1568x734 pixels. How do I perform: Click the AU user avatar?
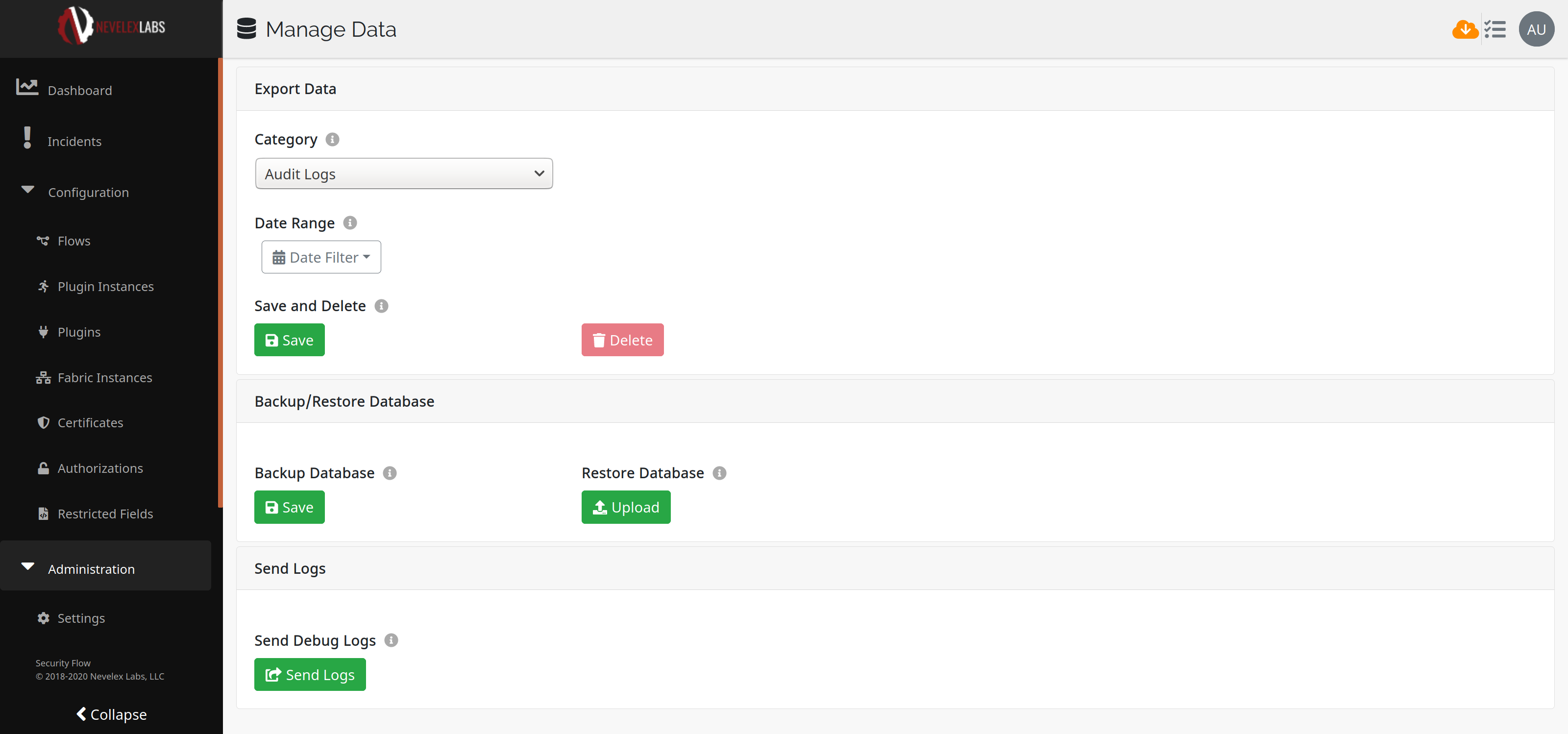tap(1535, 29)
